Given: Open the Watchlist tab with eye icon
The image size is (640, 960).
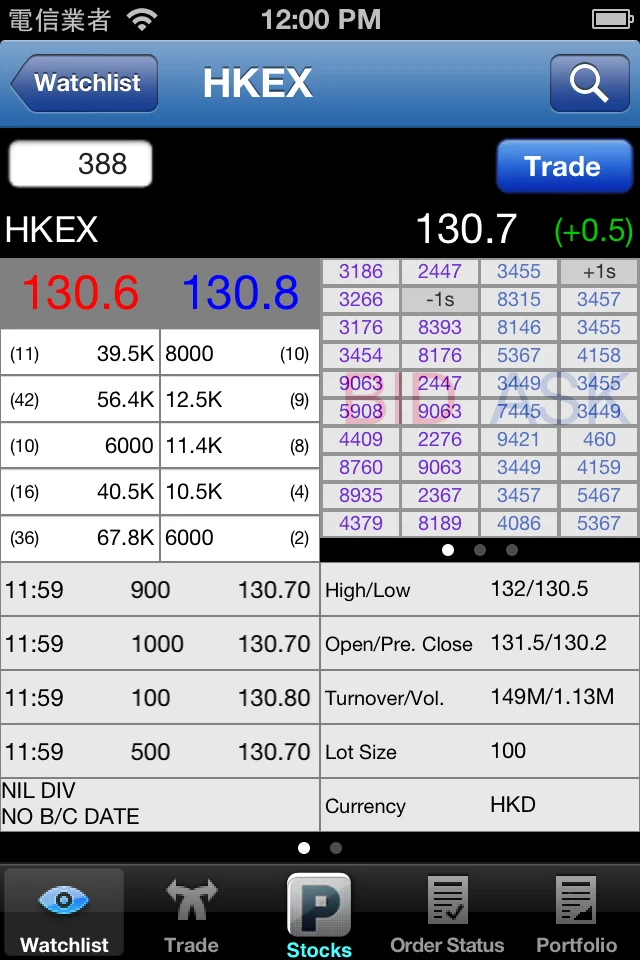Looking at the screenshot, I should tap(64, 912).
